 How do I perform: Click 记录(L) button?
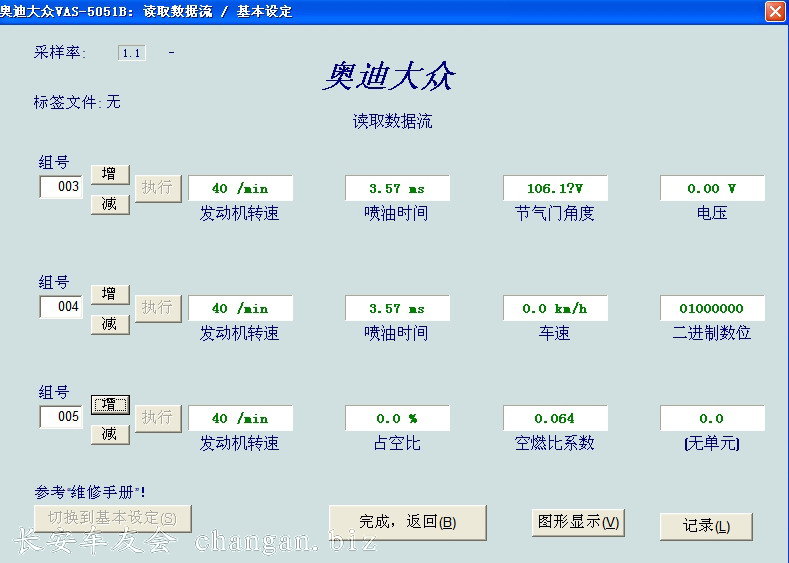click(706, 526)
